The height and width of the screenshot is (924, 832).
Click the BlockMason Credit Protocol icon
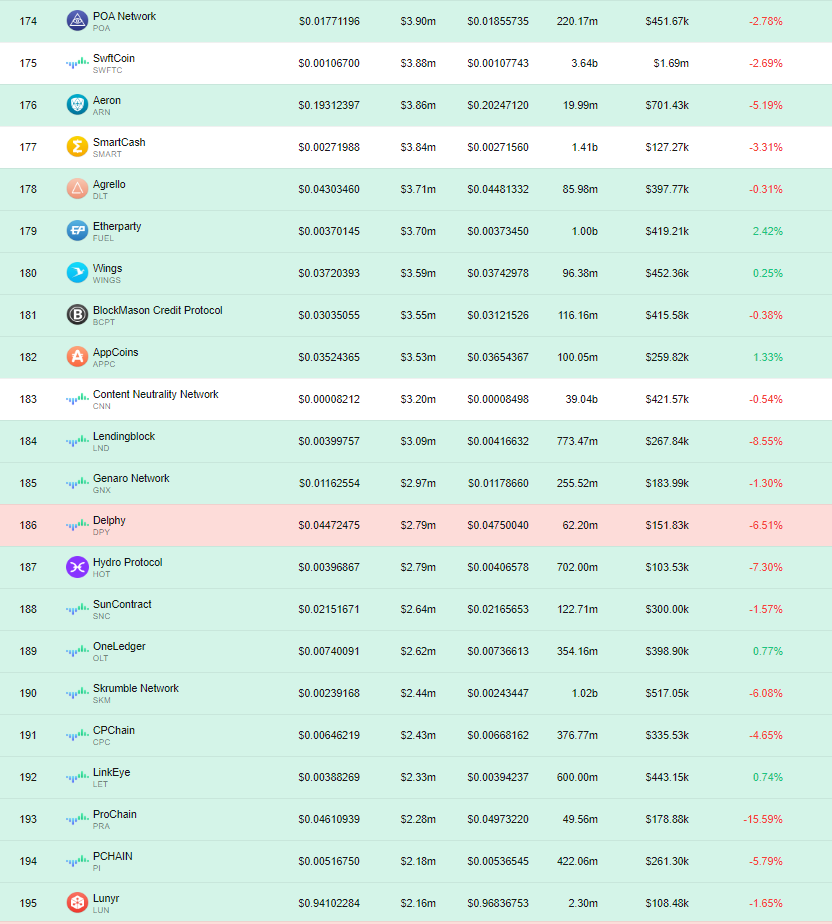[x=77, y=315]
